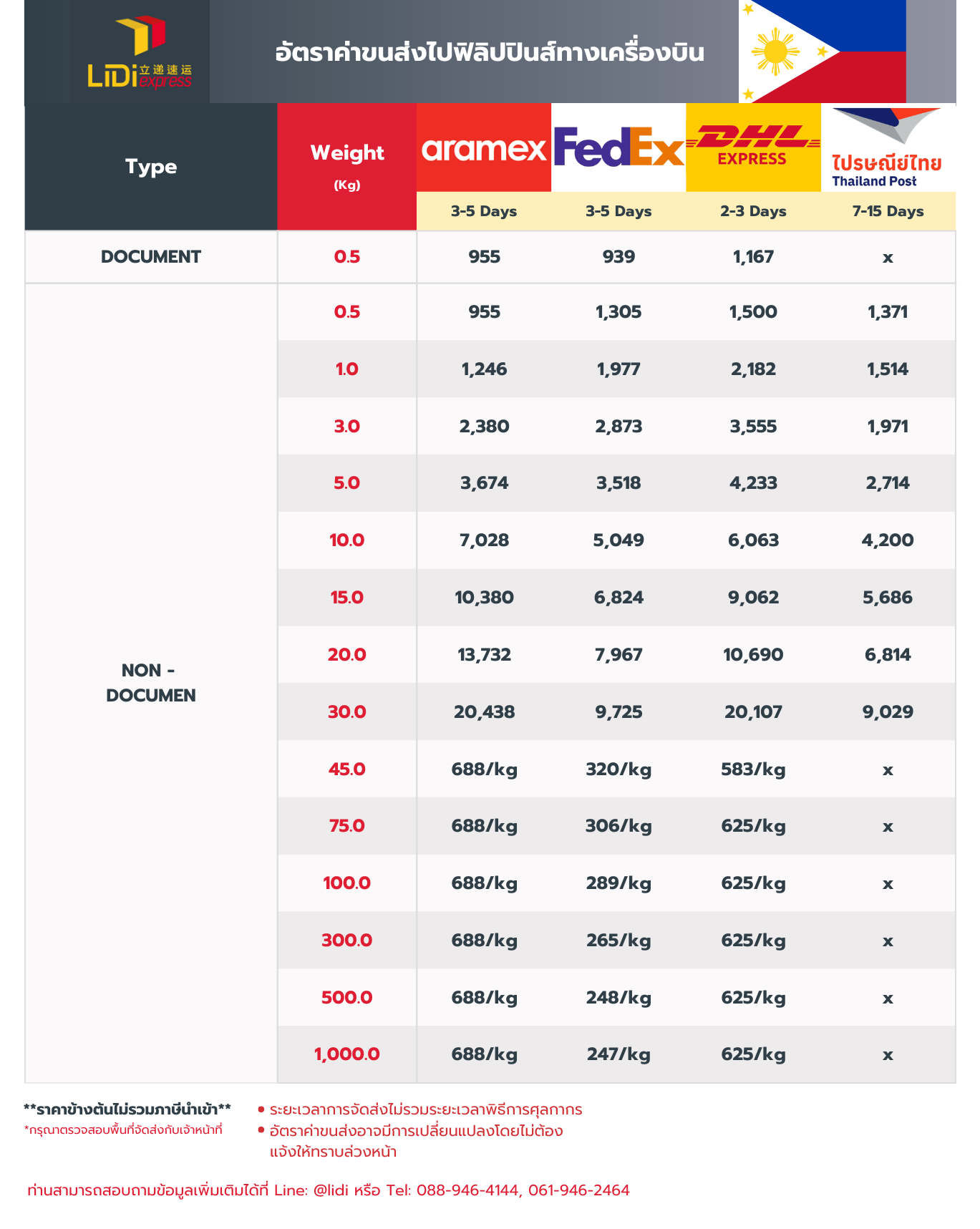Select the Thailand Post carrier logo
This screenshot has width=980, height=1229.
[888, 149]
